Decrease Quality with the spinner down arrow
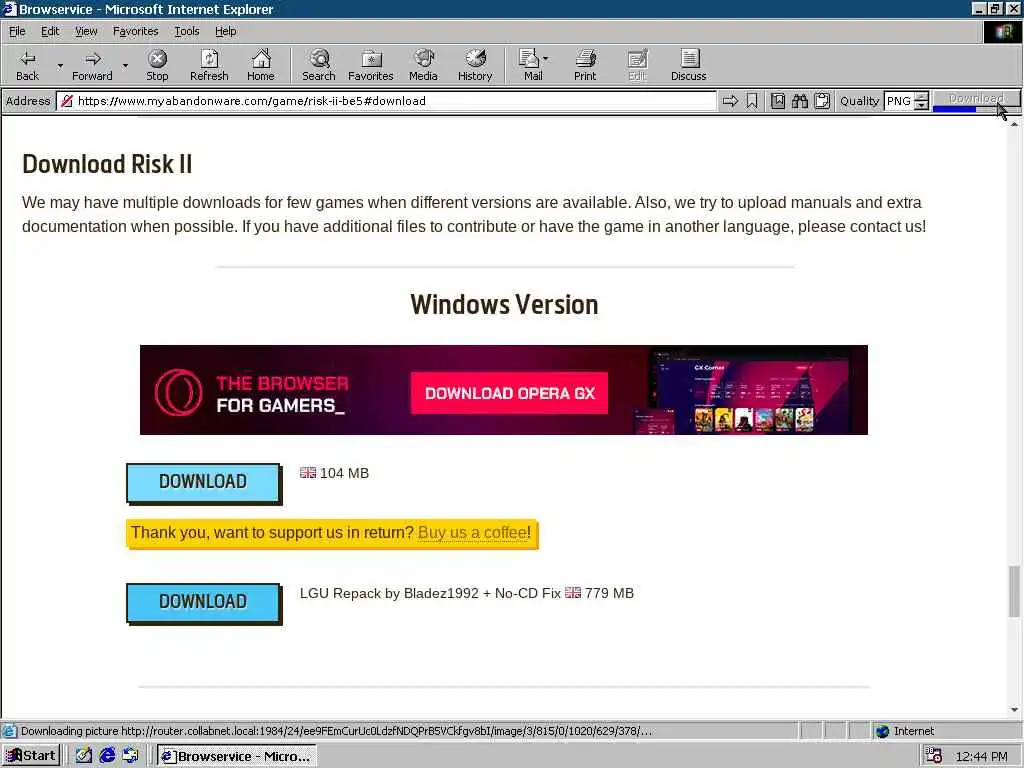Image resolution: width=1024 pixels, height=768 pixels. (x=921, y=105)
